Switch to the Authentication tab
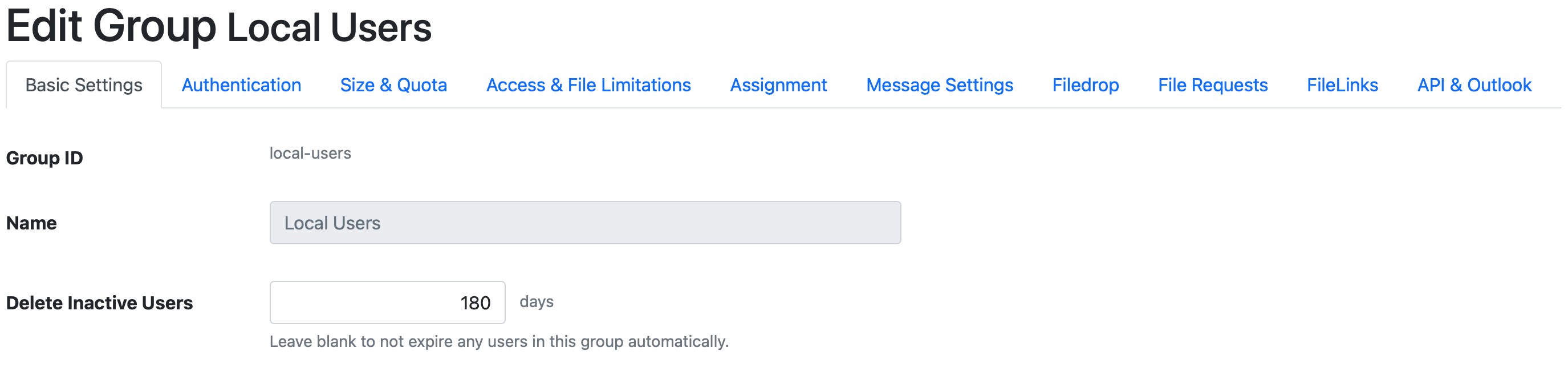 tap(241, 85)
